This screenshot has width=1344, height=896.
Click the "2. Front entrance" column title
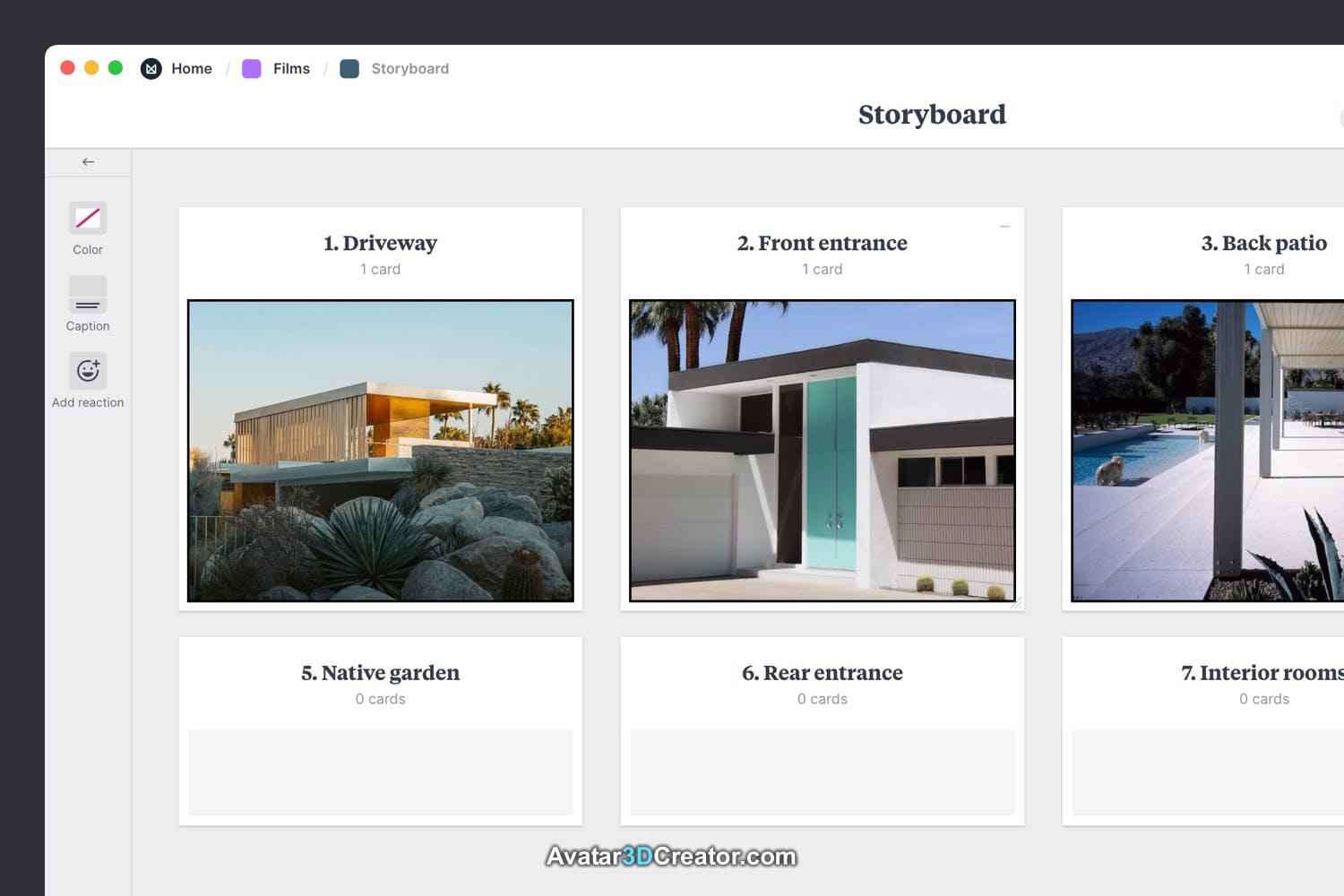click(823, 243)
